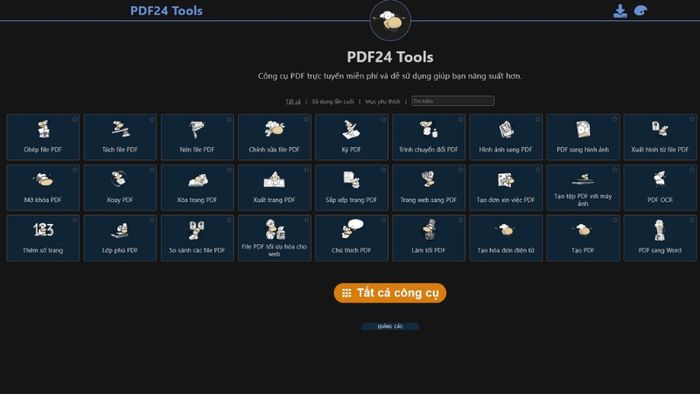Switch to Sử dụng lần cuối filter

click(333, 102)
